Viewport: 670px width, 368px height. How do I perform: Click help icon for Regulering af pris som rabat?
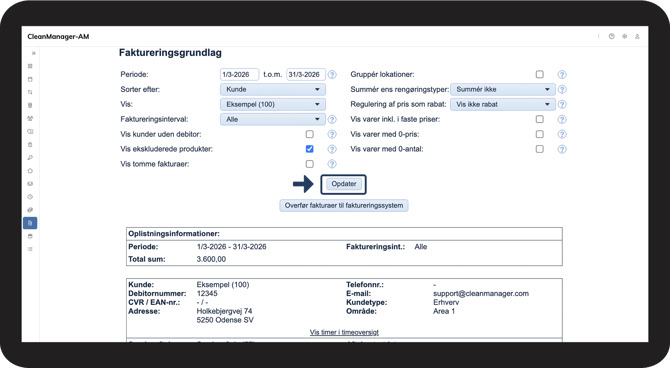[562, 104]
